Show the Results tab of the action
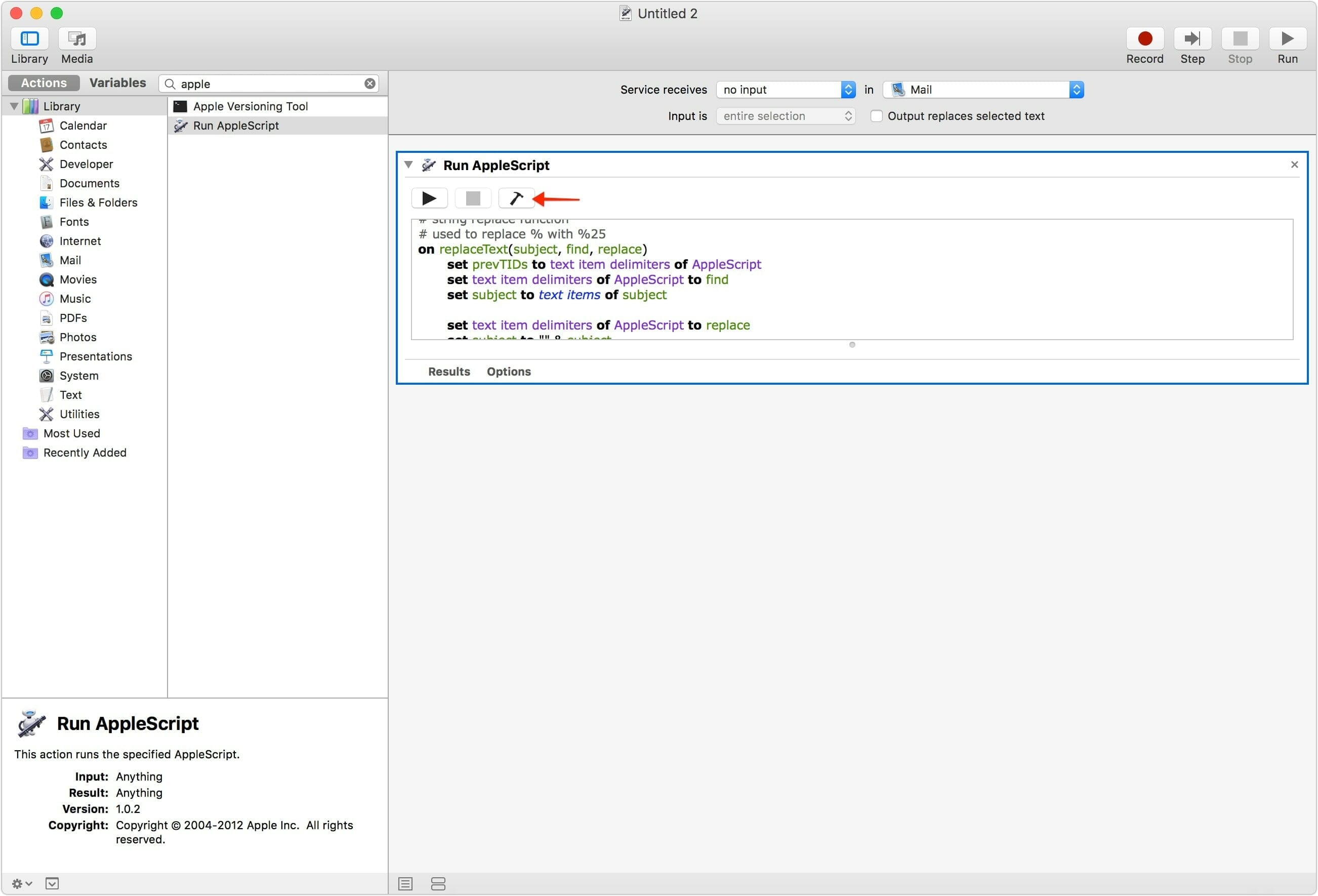 [448, 372]
